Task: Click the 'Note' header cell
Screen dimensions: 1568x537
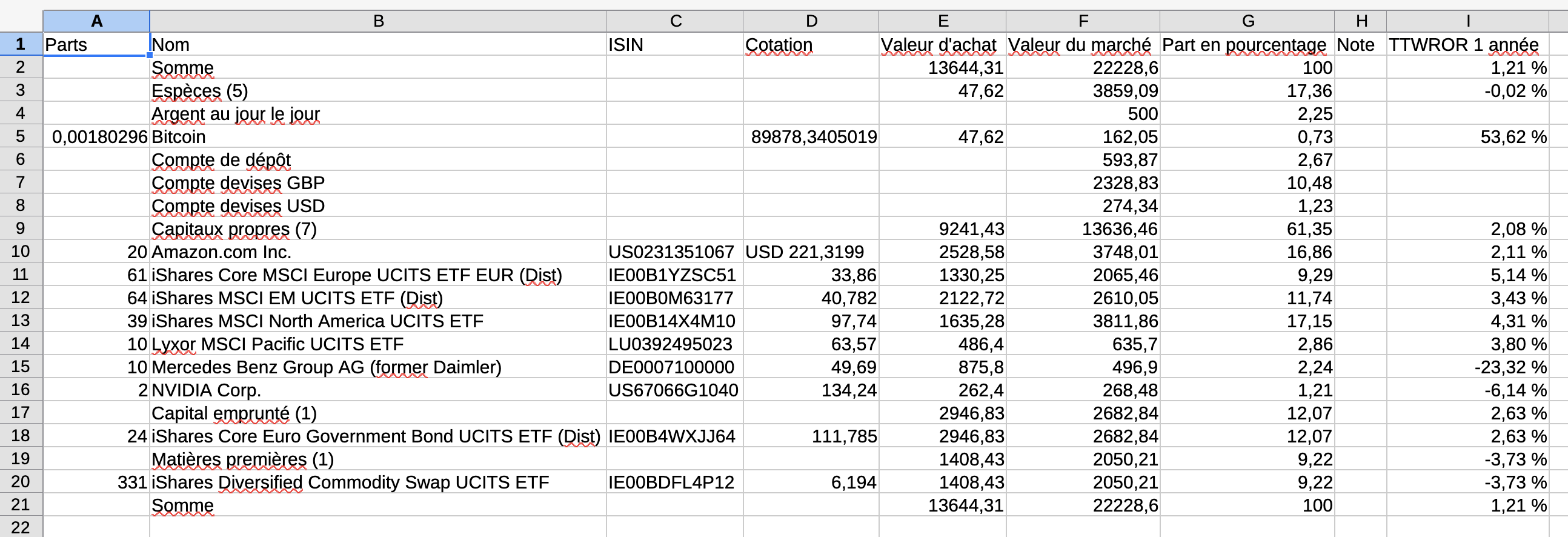Action: pyautogui.click(x=1361, y=44)
